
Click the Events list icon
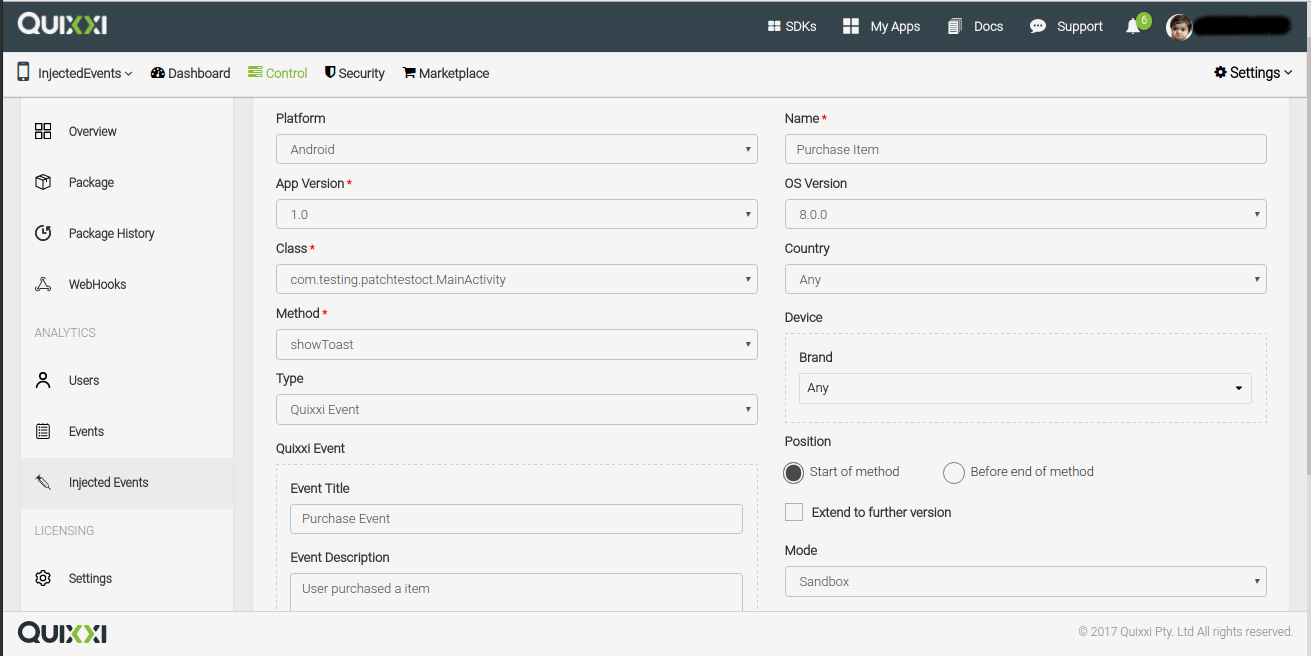(x=43, y=431)
